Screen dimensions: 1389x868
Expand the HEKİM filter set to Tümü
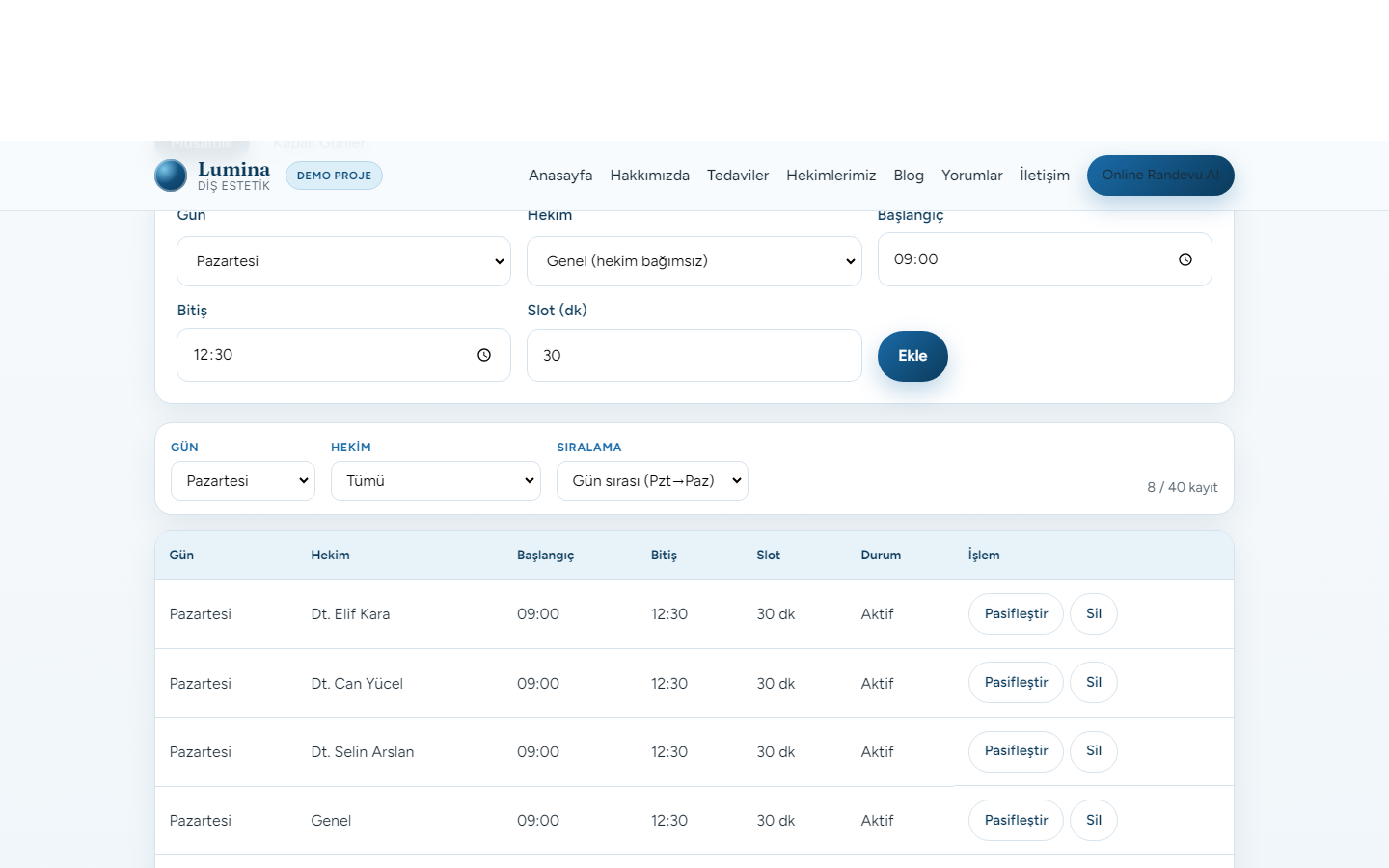pos(436,481)
